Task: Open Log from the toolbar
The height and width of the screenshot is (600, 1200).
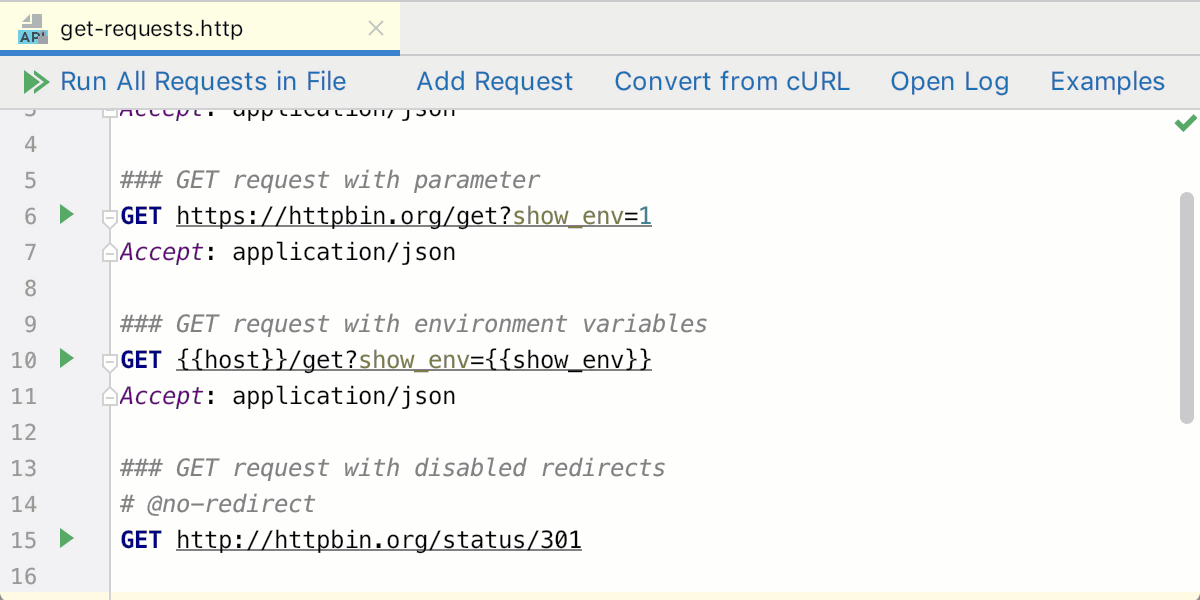Action: (948, 81)
